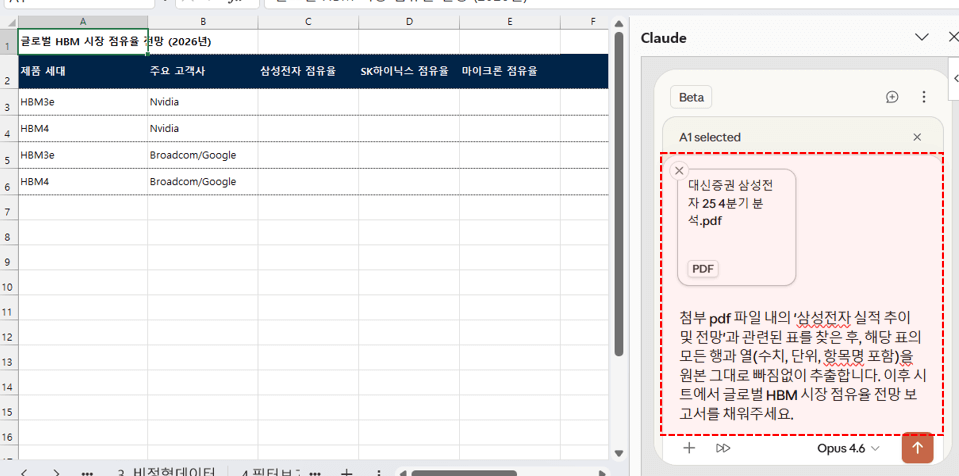Select the 삼성전자 점유율 header cell
959x476 pixels.
click(308, 72)
